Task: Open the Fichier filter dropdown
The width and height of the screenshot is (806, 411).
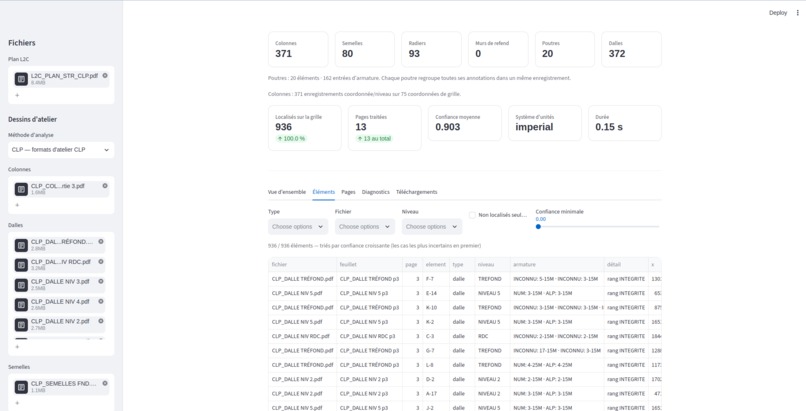Action: click(365, 227)
